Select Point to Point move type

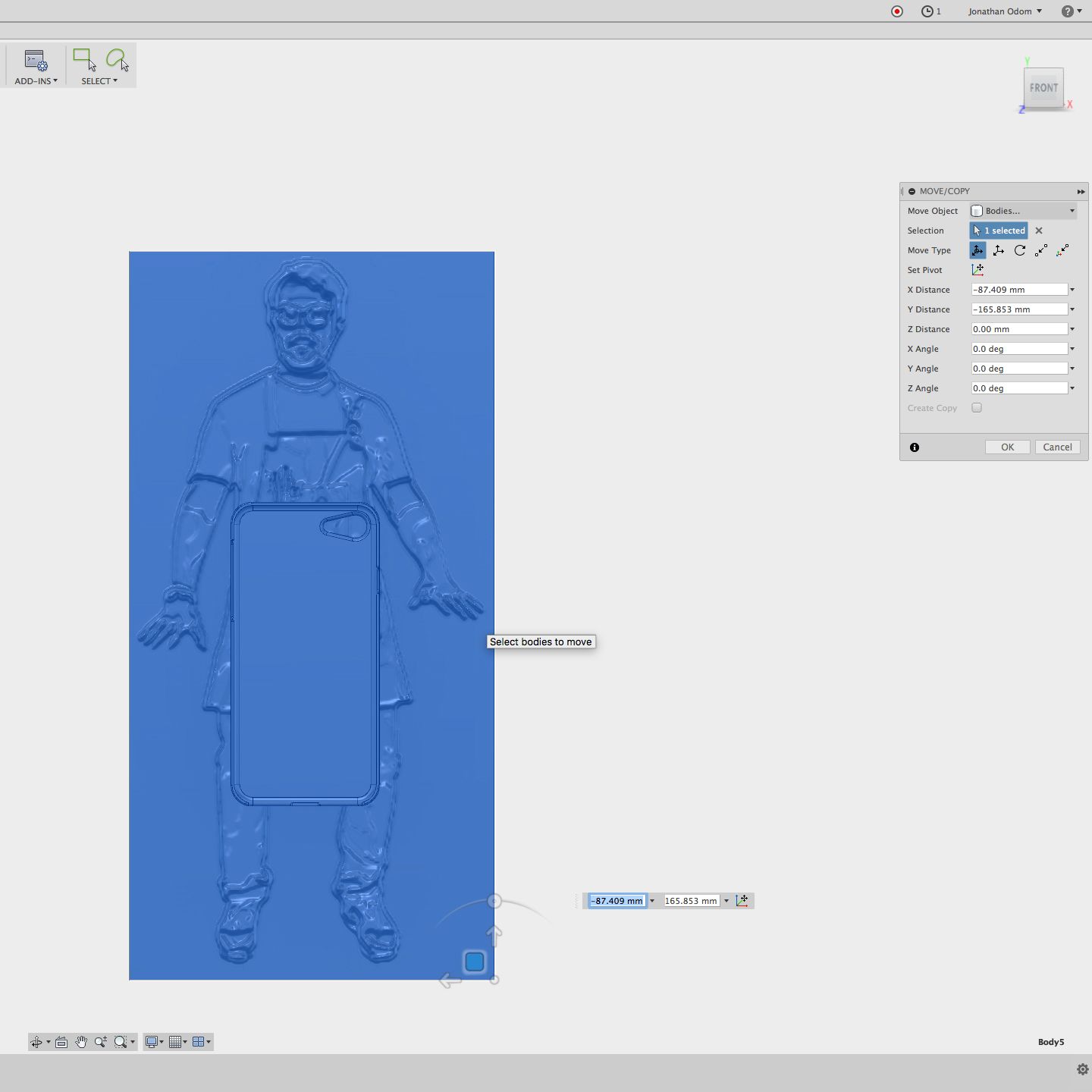(x=1041, y=250)
